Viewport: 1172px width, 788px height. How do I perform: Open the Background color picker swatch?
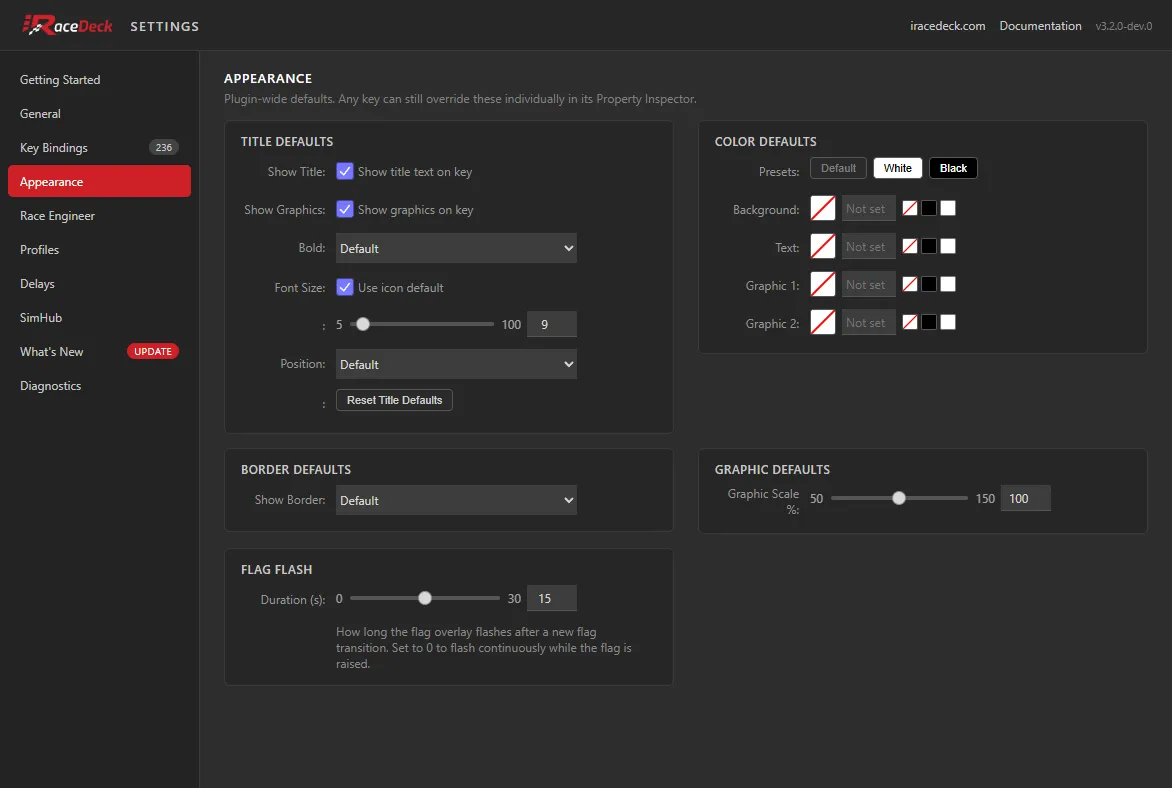tap(823, 209)
